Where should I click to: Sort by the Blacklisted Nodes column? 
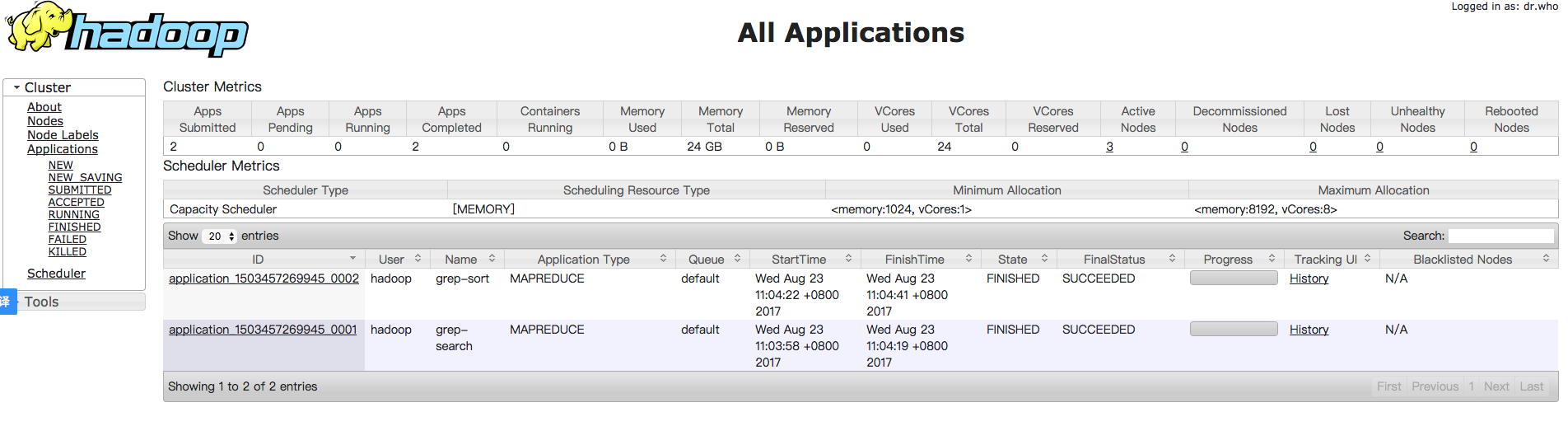(1546, 259)
